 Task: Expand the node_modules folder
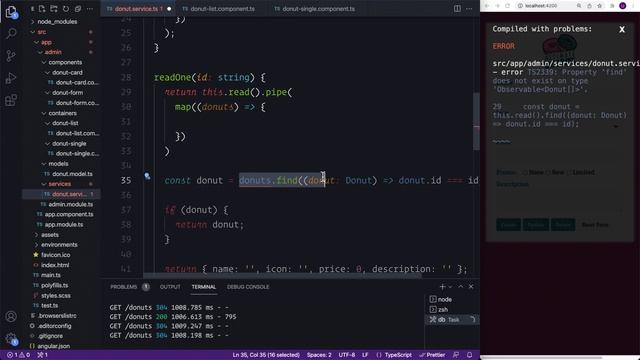57,22
